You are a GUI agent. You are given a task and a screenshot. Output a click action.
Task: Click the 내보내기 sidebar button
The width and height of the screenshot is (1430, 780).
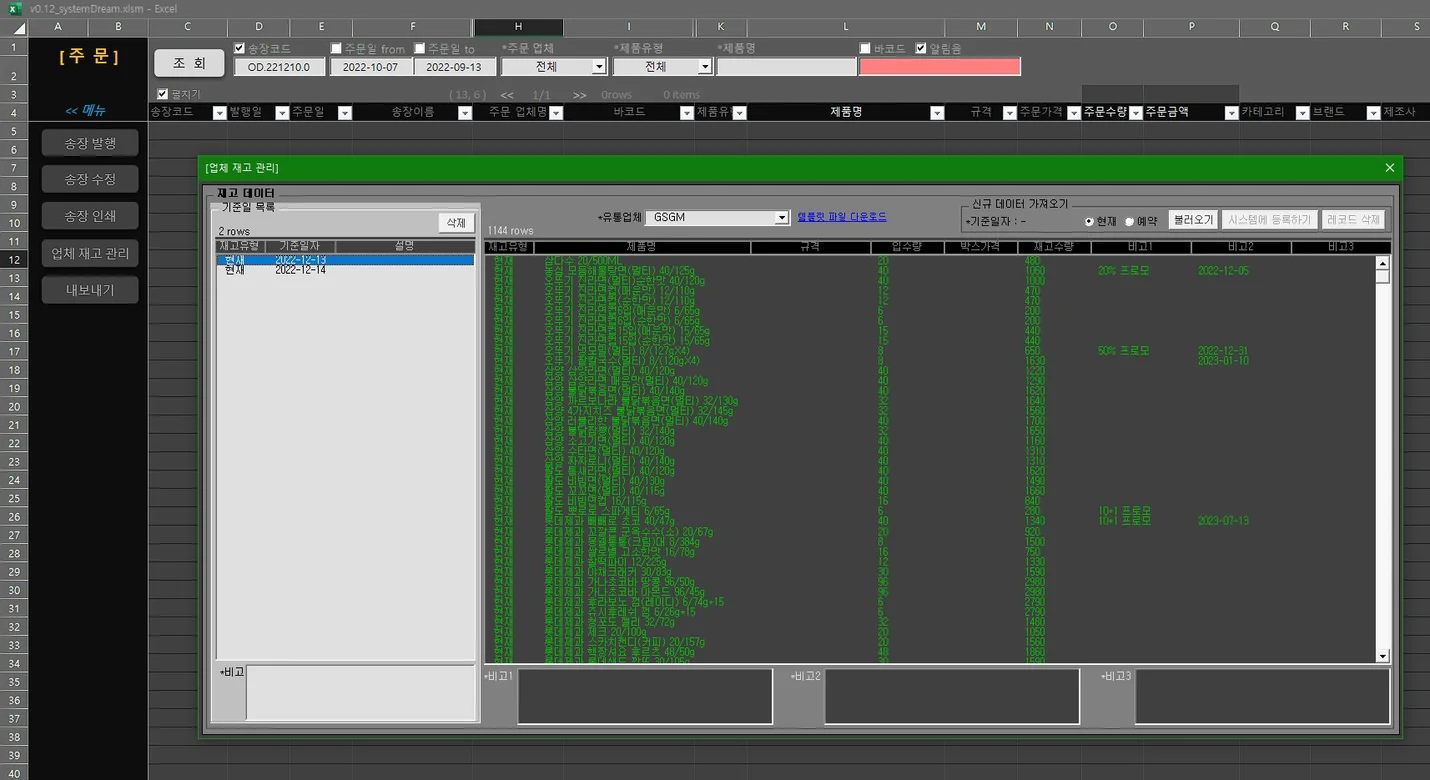pos(90,290)
